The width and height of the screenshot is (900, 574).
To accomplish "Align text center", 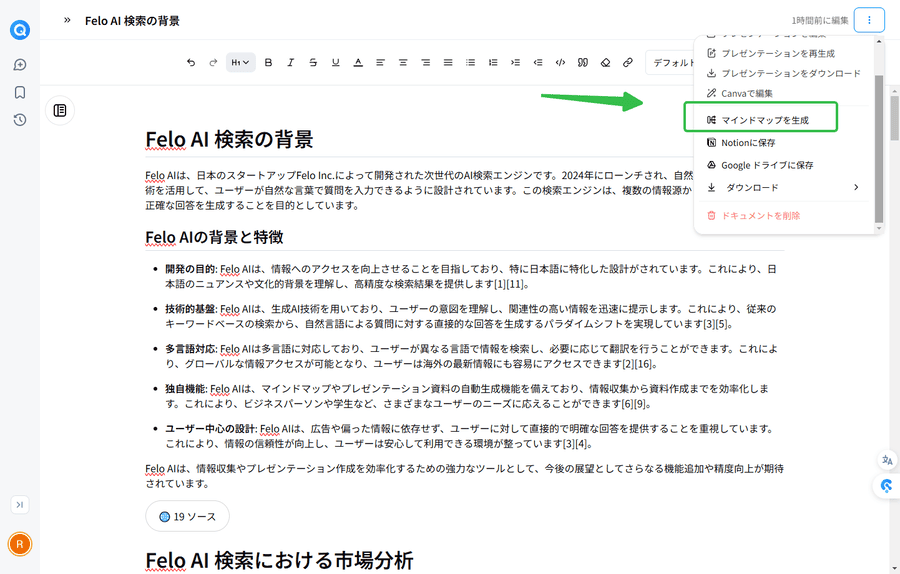I will coord(403,63).
